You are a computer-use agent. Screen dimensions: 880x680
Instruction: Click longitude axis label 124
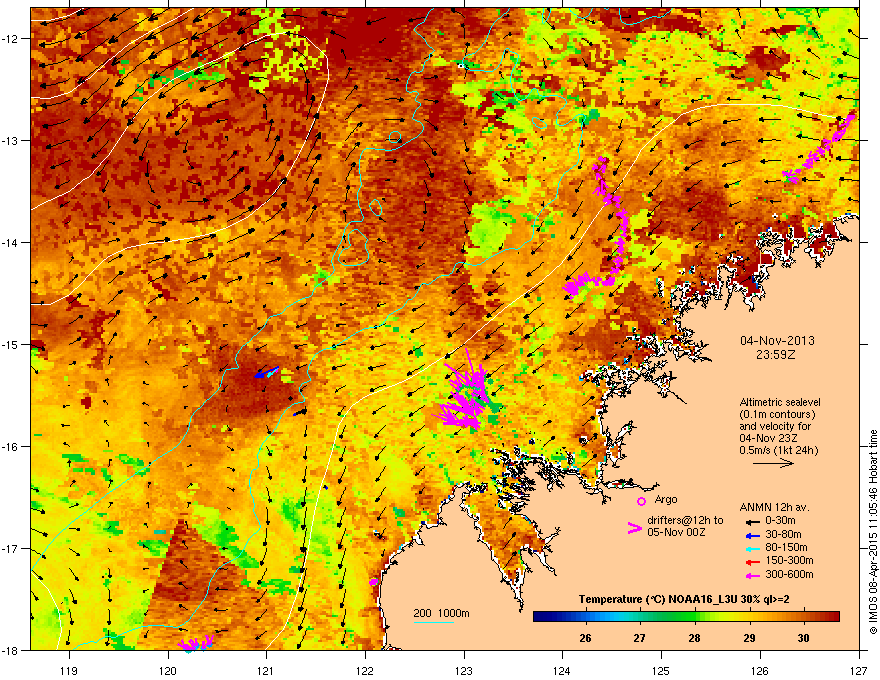[562, 670]
